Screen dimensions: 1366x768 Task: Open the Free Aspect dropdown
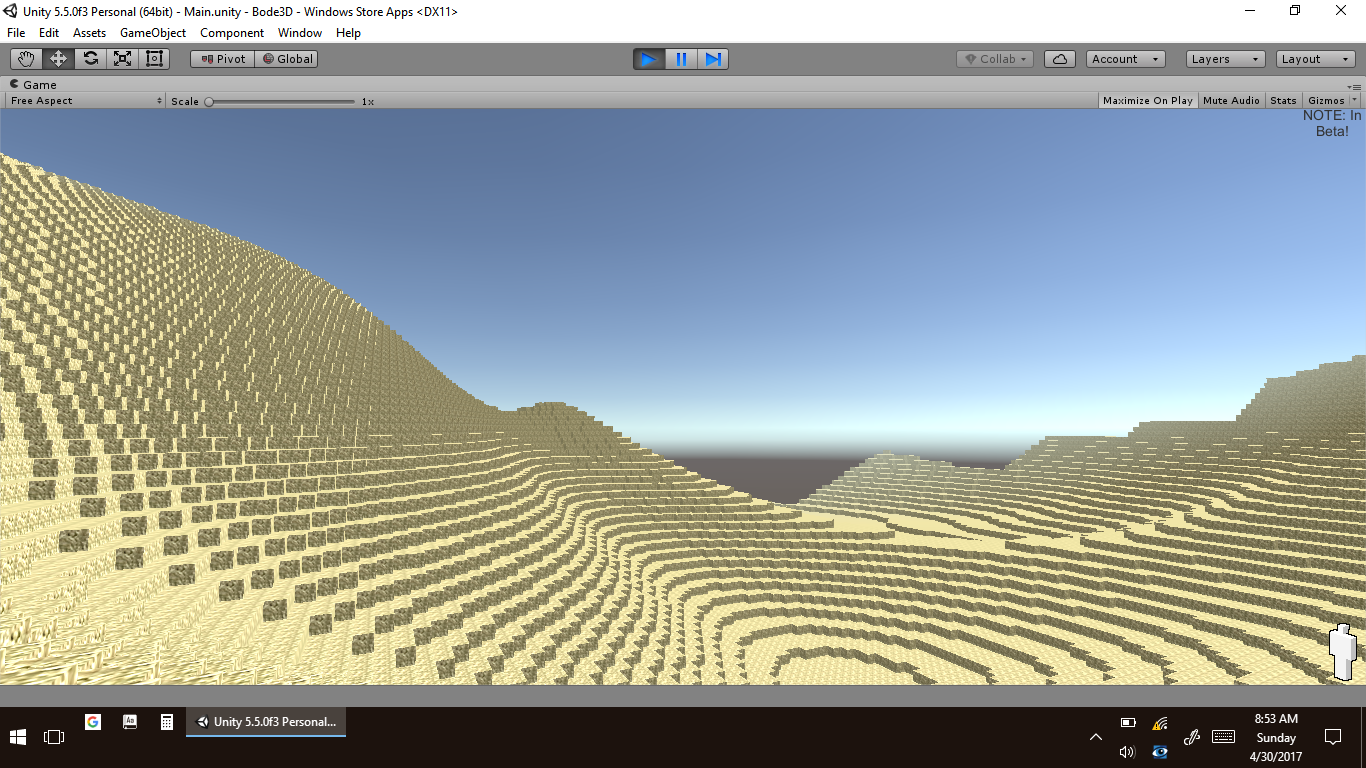86,101
